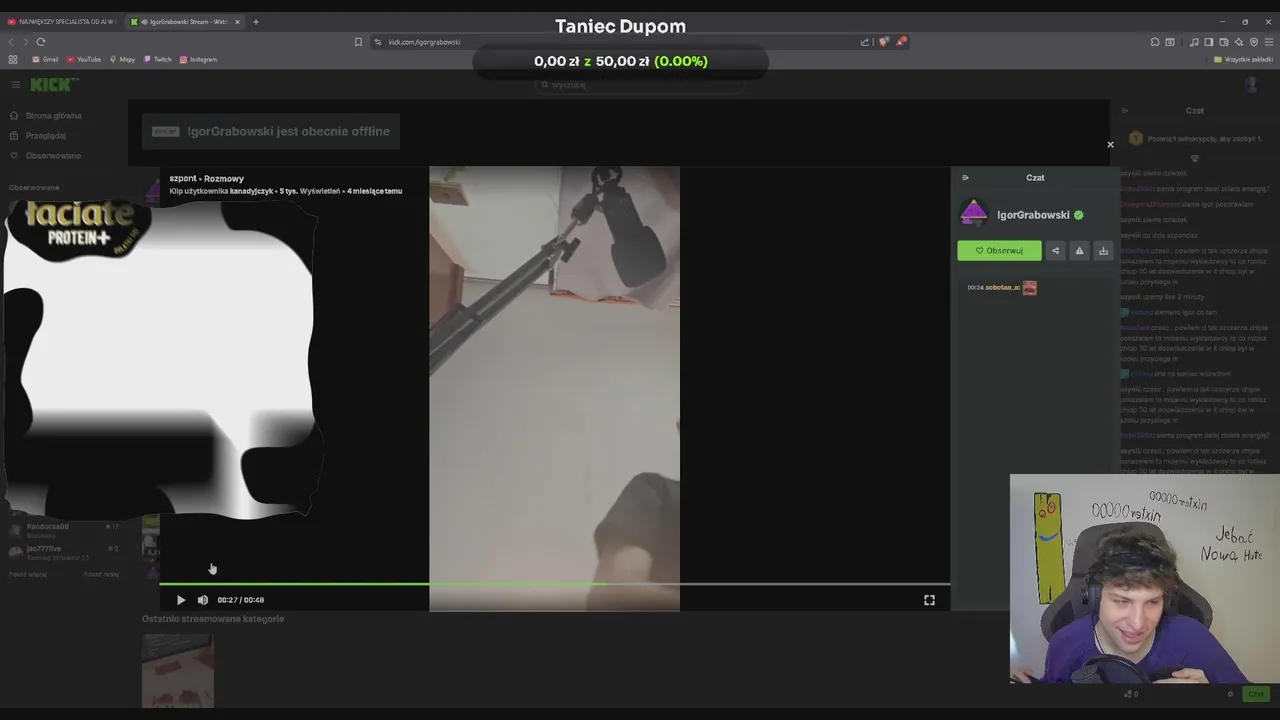Open the Kick logo home link

pyautogui.click(x=54, y=85)
